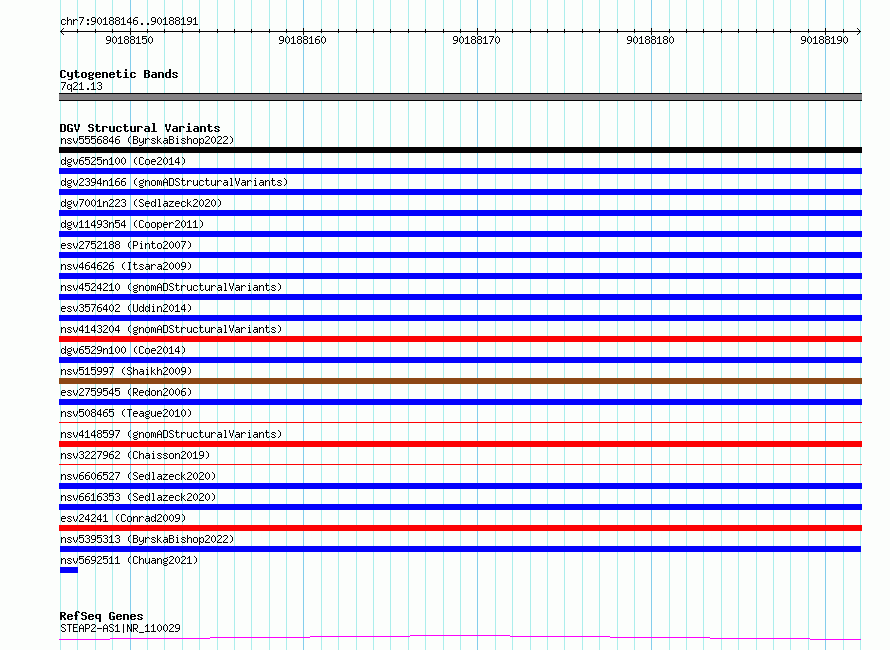
Task: Open variant dgv7001n223 (Sedlazeck2020)
Action: tap(141, 203)
